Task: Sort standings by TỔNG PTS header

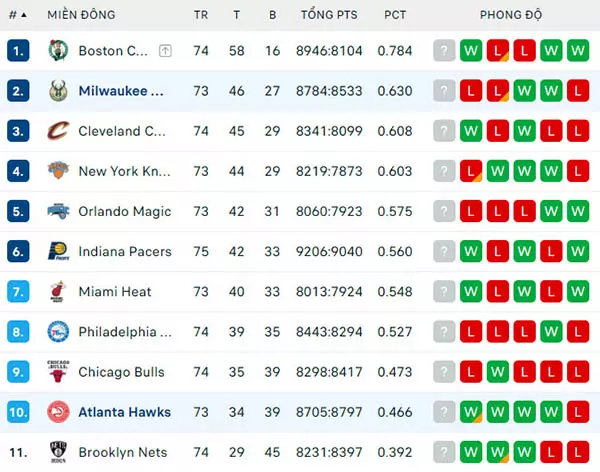Action: pyautogui.click(x=329, y=15)
